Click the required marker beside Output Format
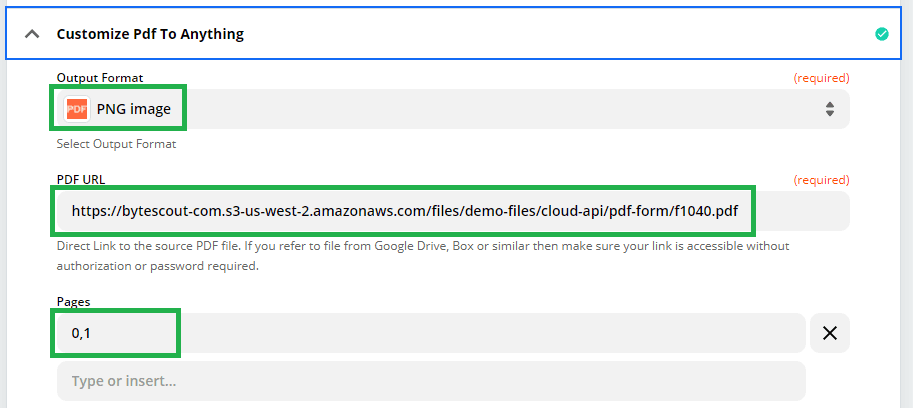The image size is (913, 408). tap(821, 77)
